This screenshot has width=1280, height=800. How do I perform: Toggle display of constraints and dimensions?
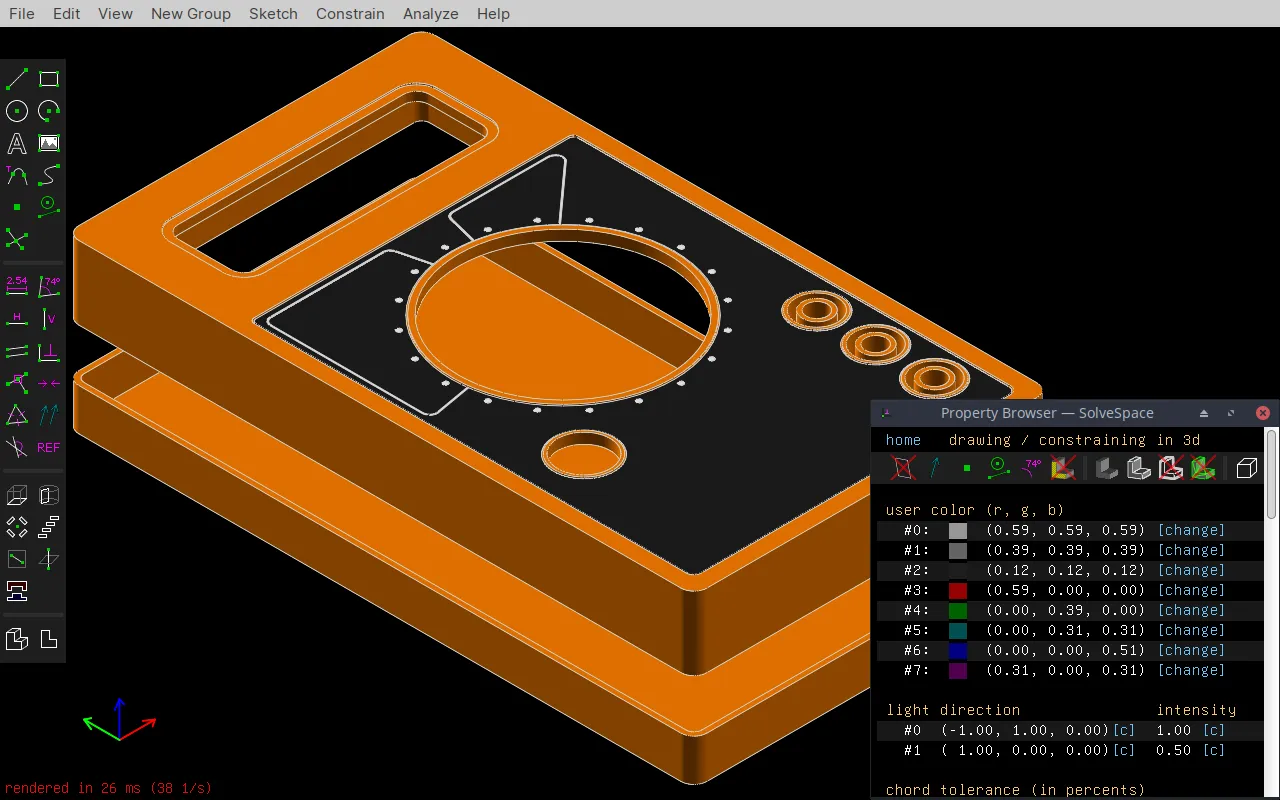[x=1031, y=467]
